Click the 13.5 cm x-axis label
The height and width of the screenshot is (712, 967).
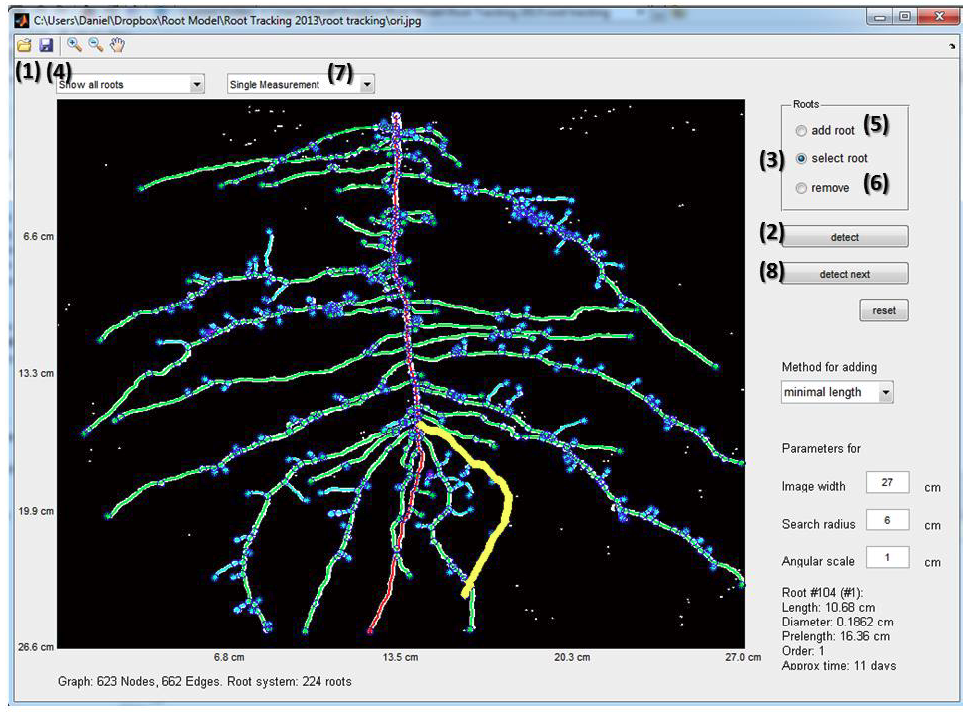click(x=400, y=657)
